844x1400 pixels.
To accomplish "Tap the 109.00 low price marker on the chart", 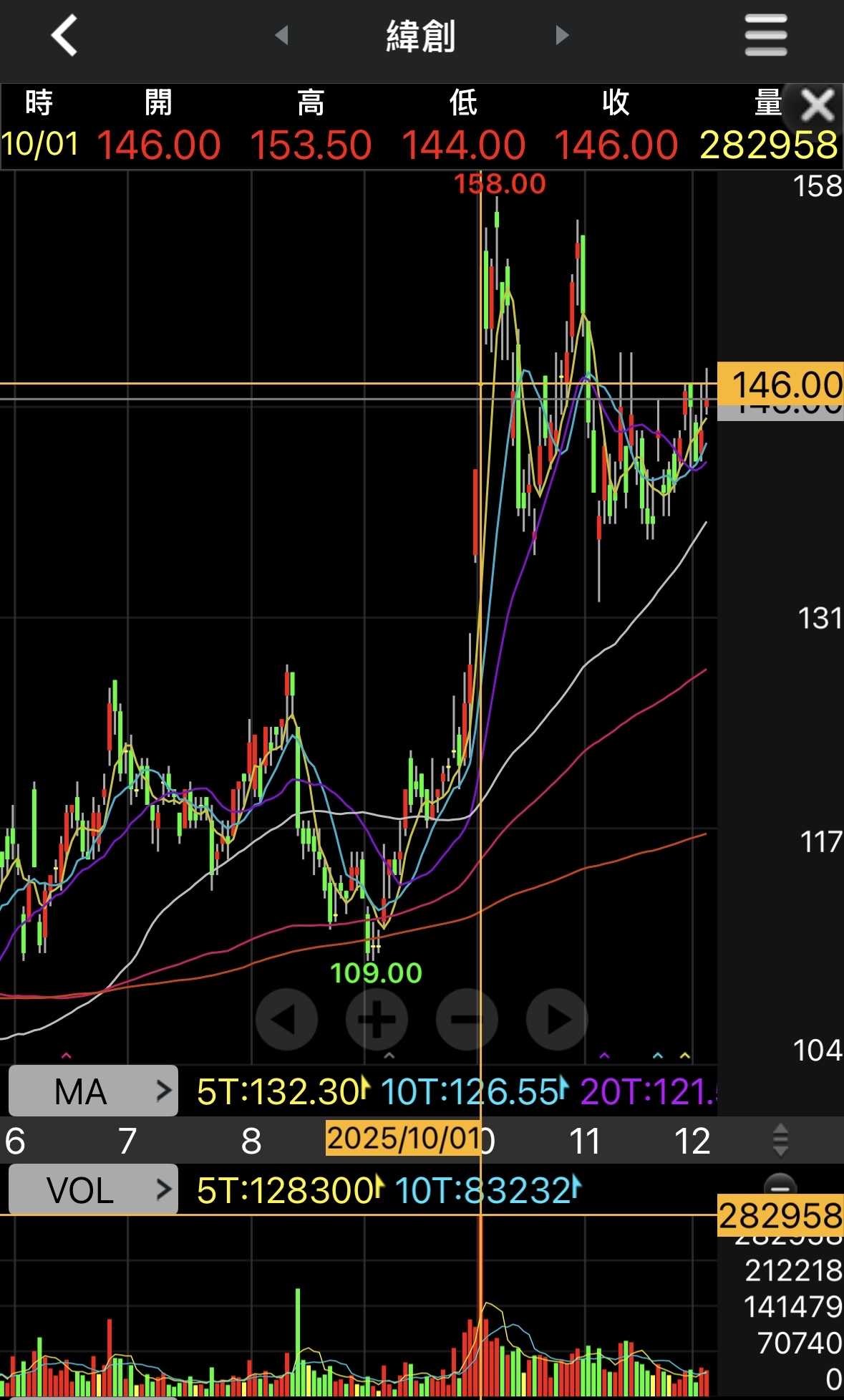I will pos(376,972).
